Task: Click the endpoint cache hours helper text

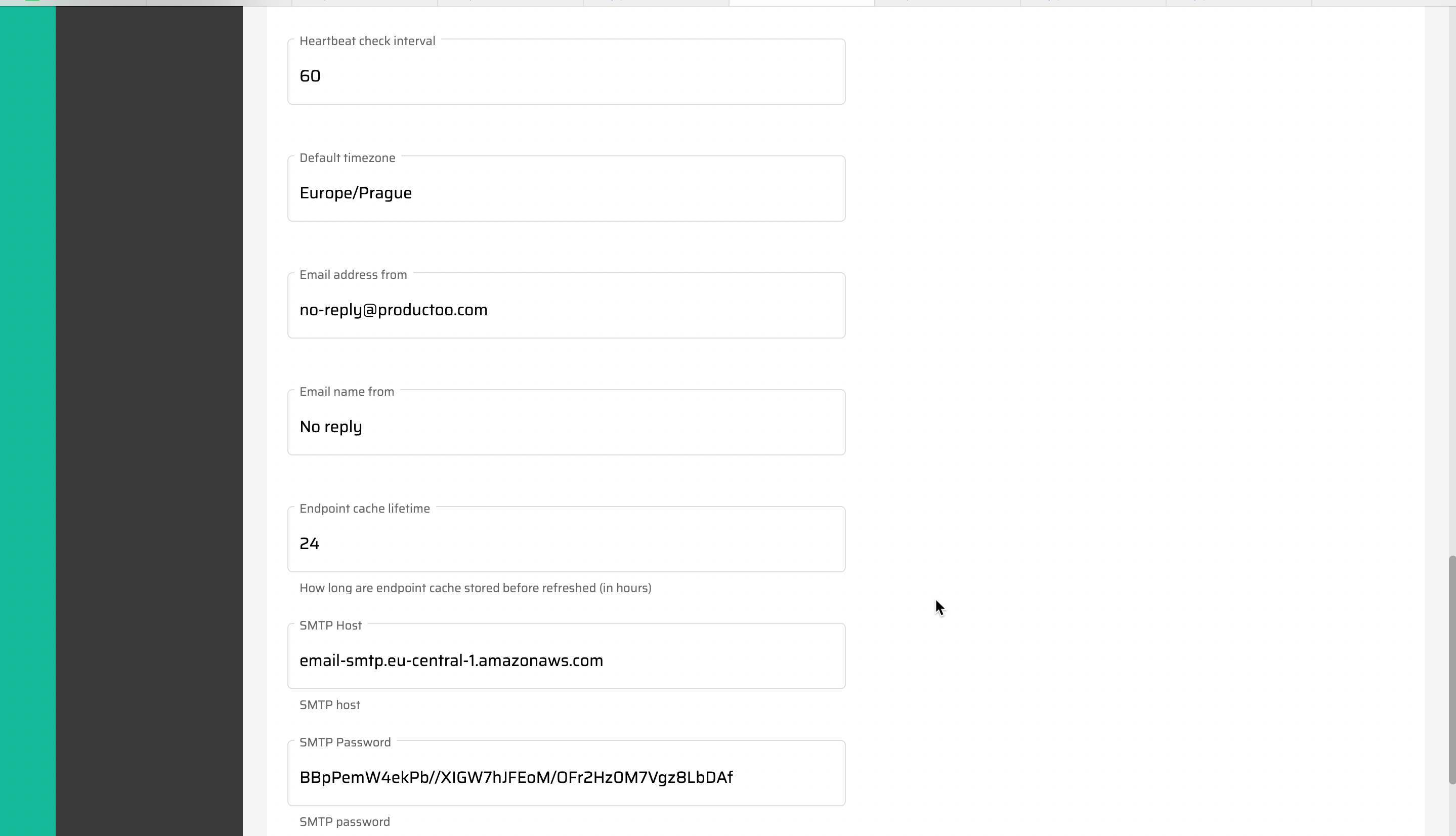Action: 475,588
